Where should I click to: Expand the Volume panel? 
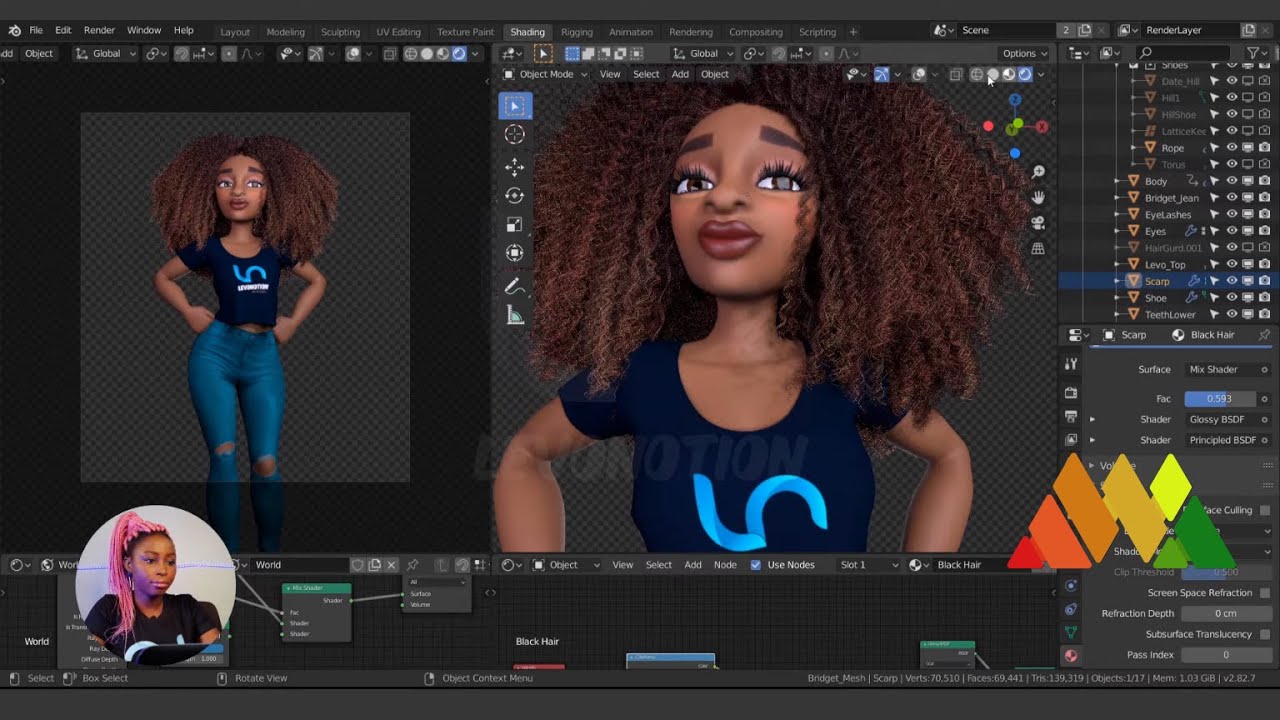click(x=1092, y=466)
